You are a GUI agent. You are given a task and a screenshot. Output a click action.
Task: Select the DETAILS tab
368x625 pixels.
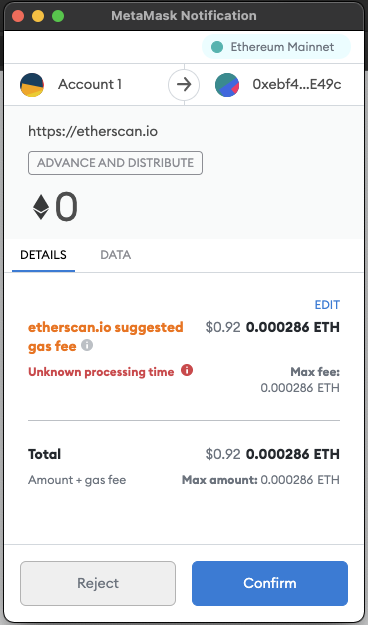pos(43,255)
